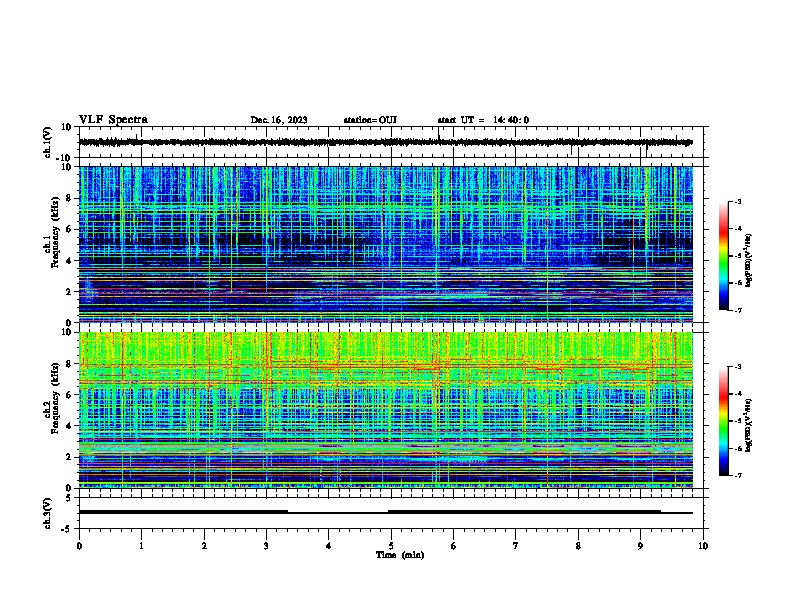Select the "start UT = 14:40:0" text

(x=483, y=120)
